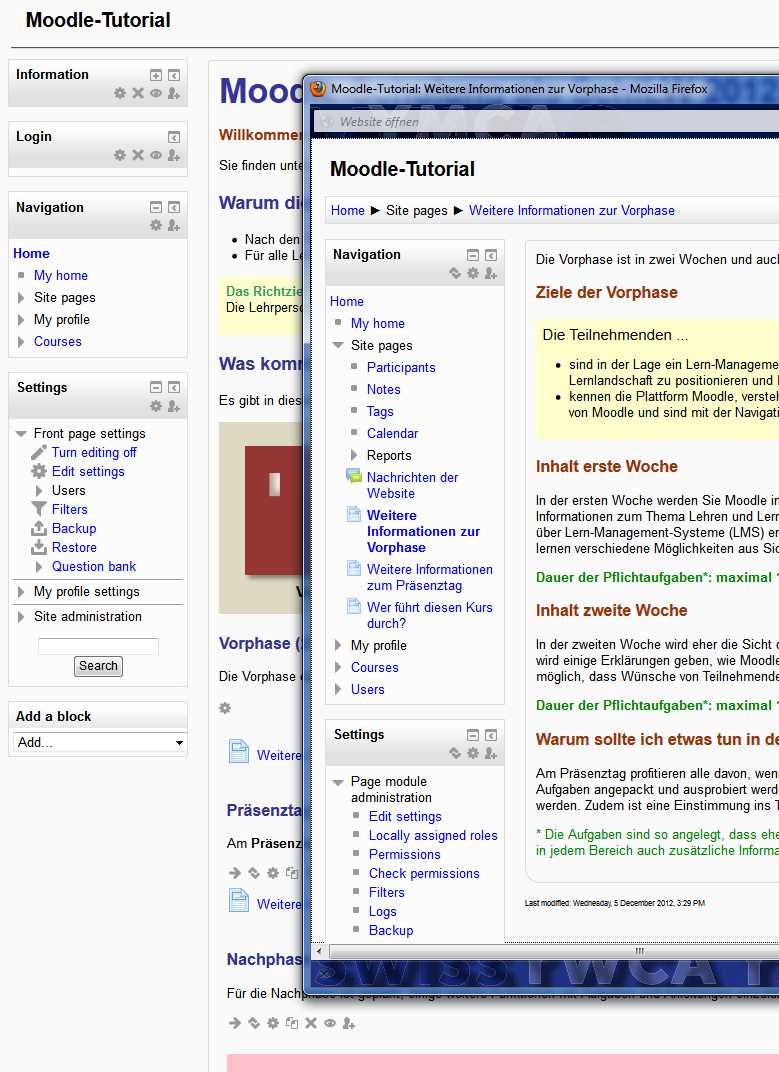
Task: Dock the Information block to the side
Action: click(174, 75)
